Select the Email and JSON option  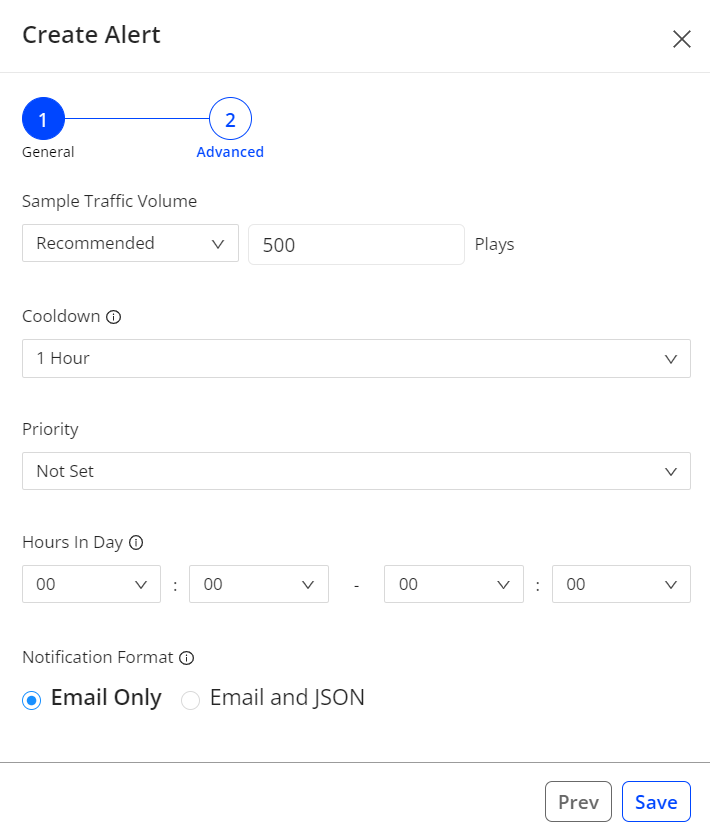click(x=190, y=700)
